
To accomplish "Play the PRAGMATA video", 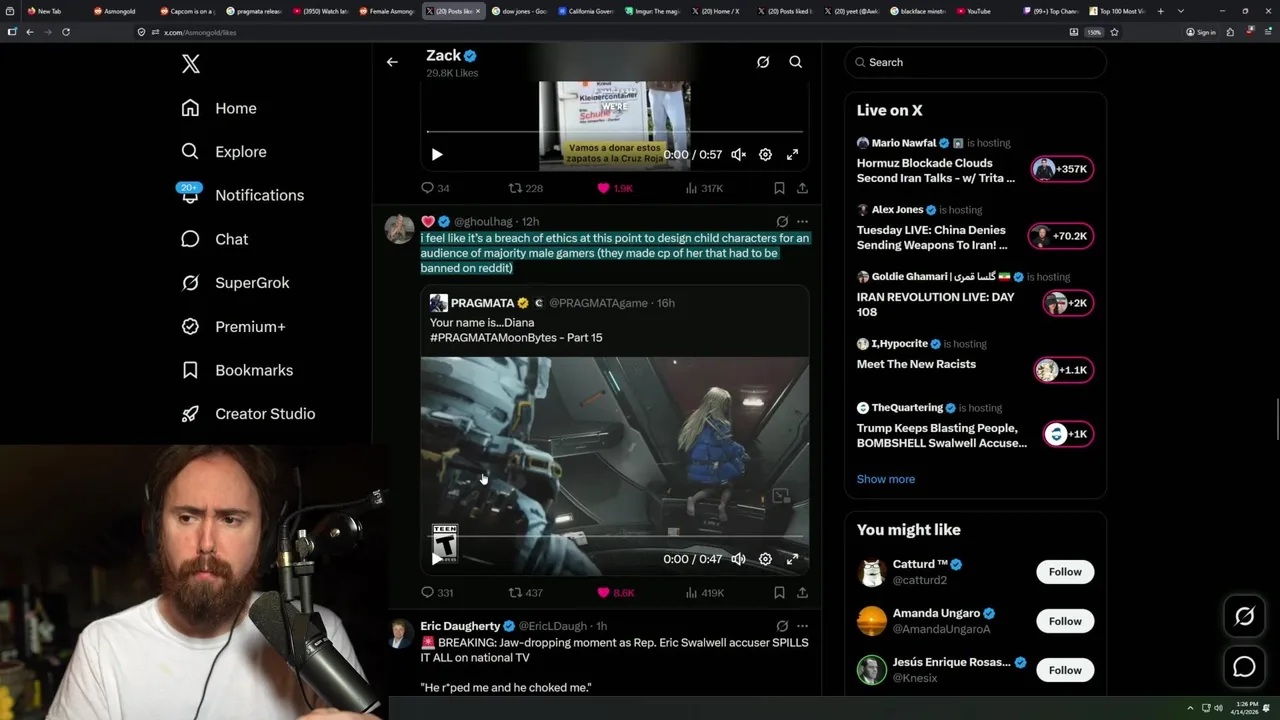I will point(437,559).
